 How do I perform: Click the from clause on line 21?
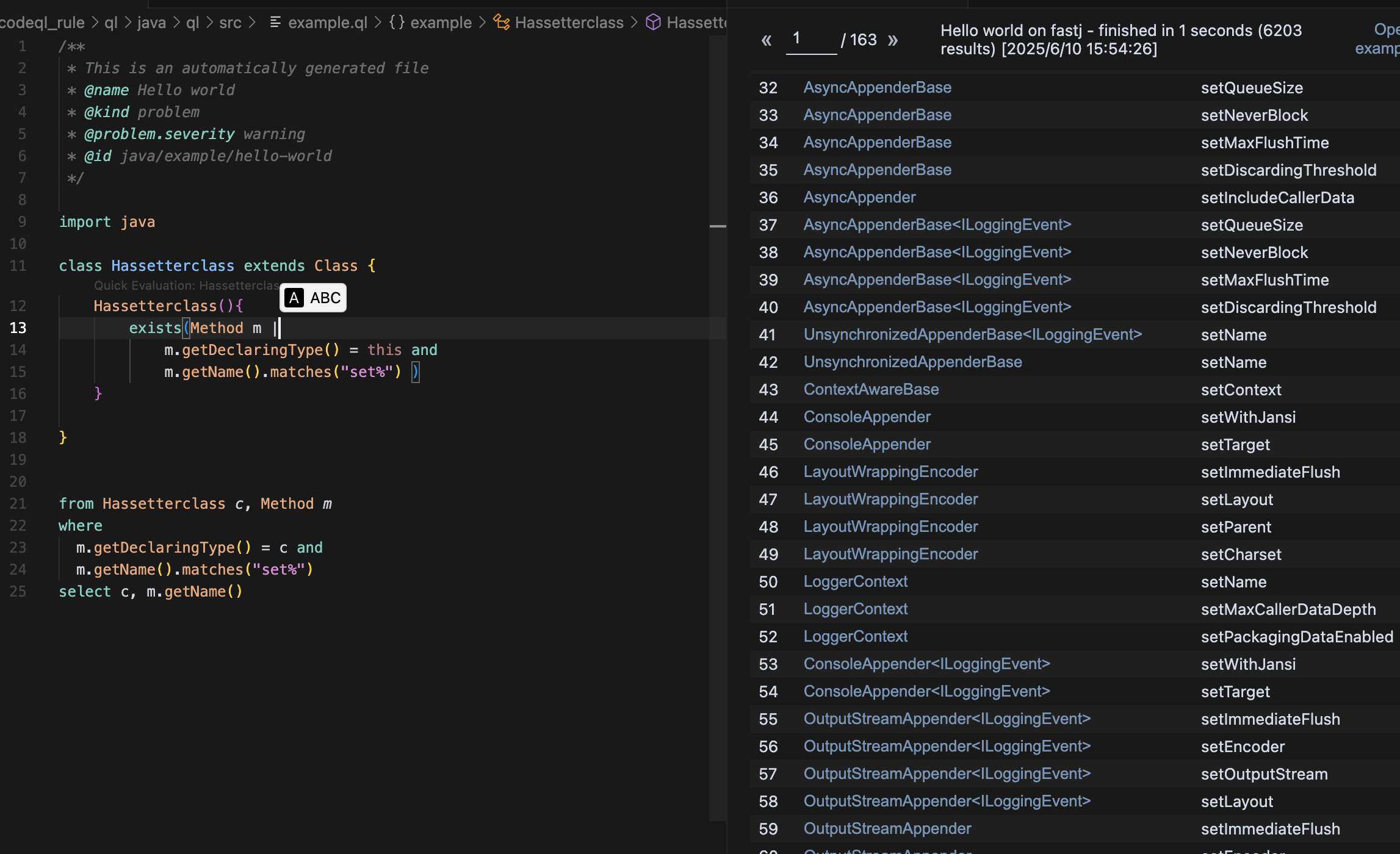tap(195, 504)
